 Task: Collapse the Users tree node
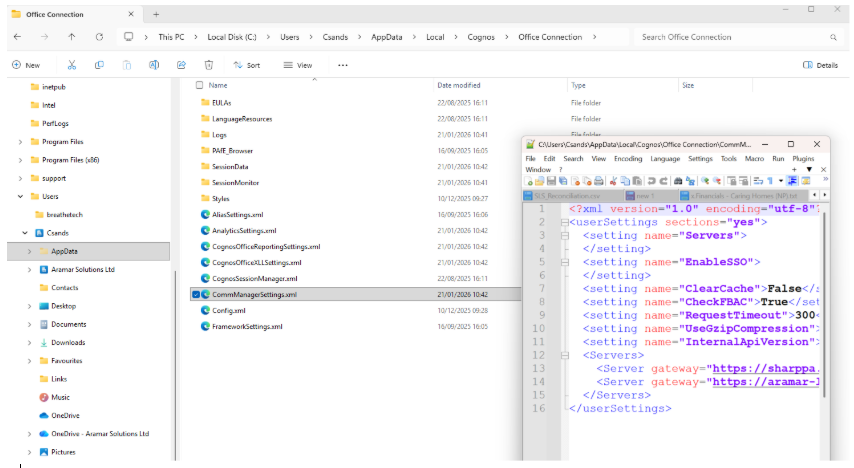(x=20, y=196)
